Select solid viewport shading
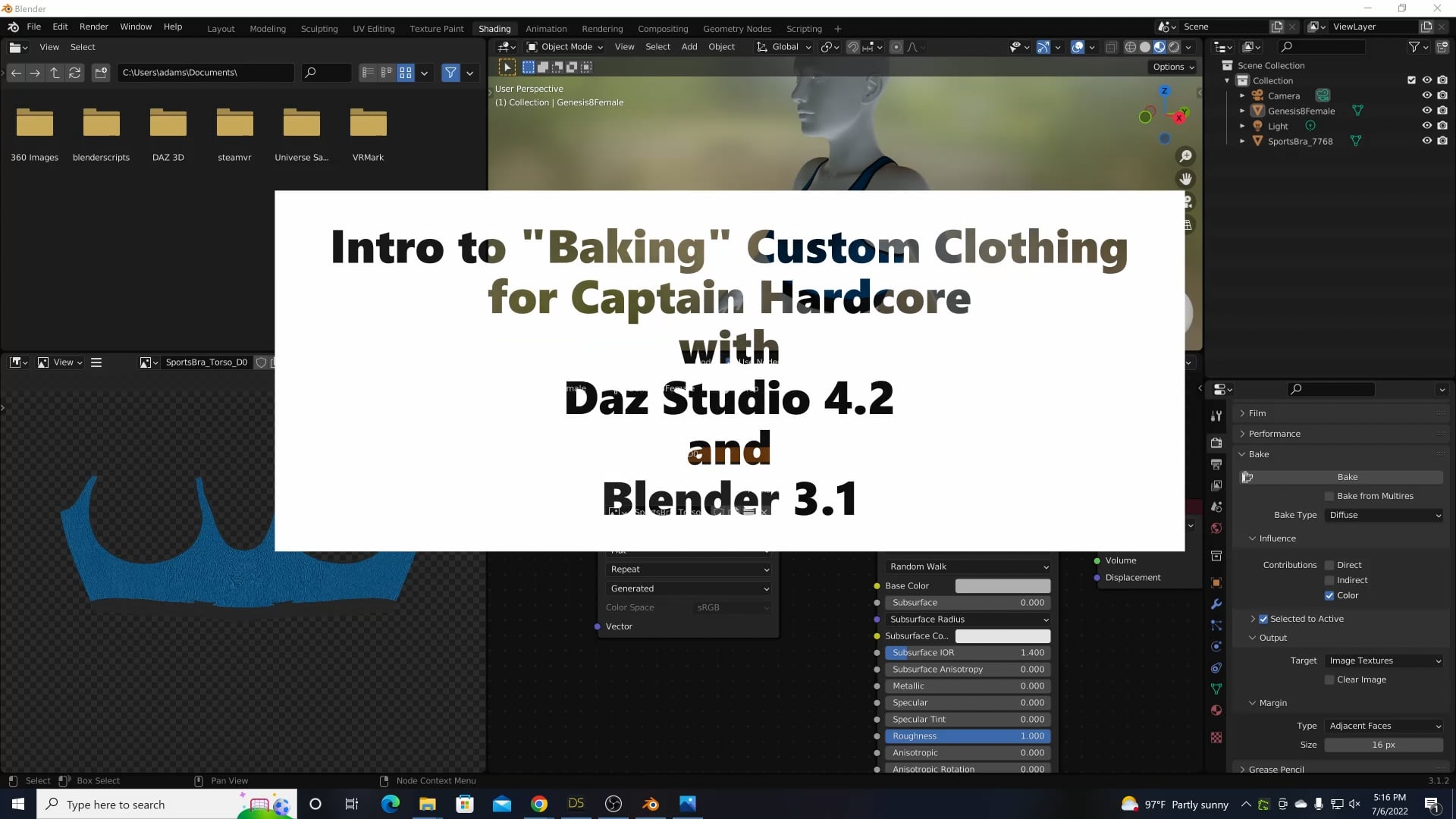 (1145, 47)
